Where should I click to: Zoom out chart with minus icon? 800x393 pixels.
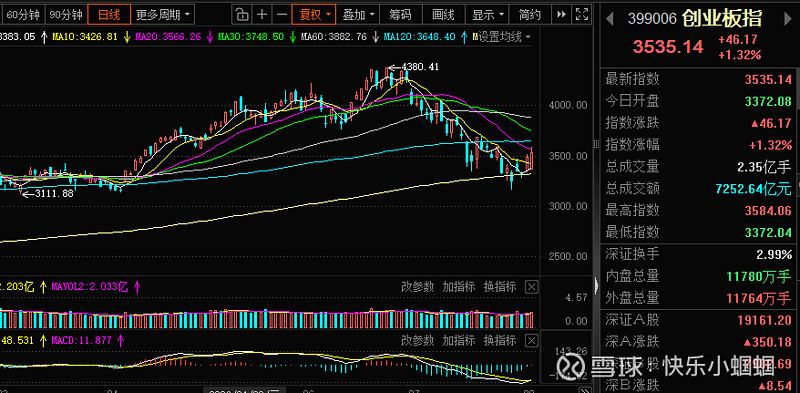pos(281,14)
